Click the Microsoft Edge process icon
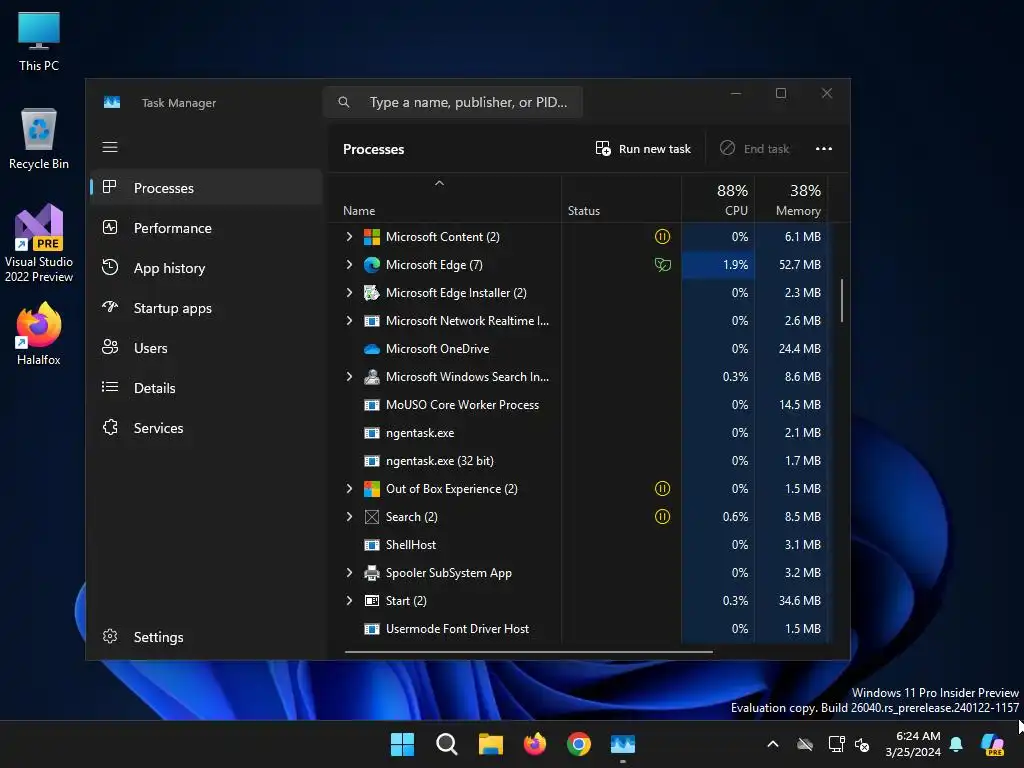 [372, 264]
